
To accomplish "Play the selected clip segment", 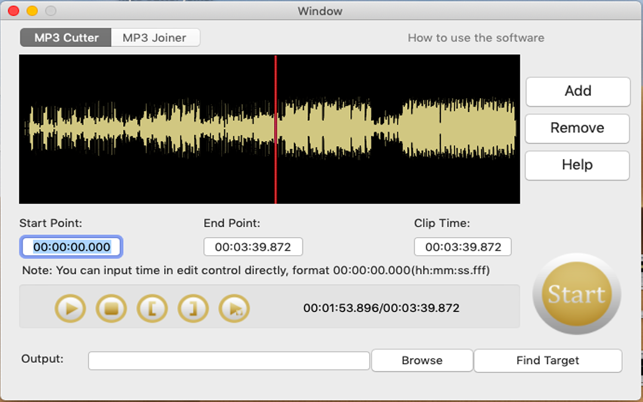I will [x=234, y=308].
